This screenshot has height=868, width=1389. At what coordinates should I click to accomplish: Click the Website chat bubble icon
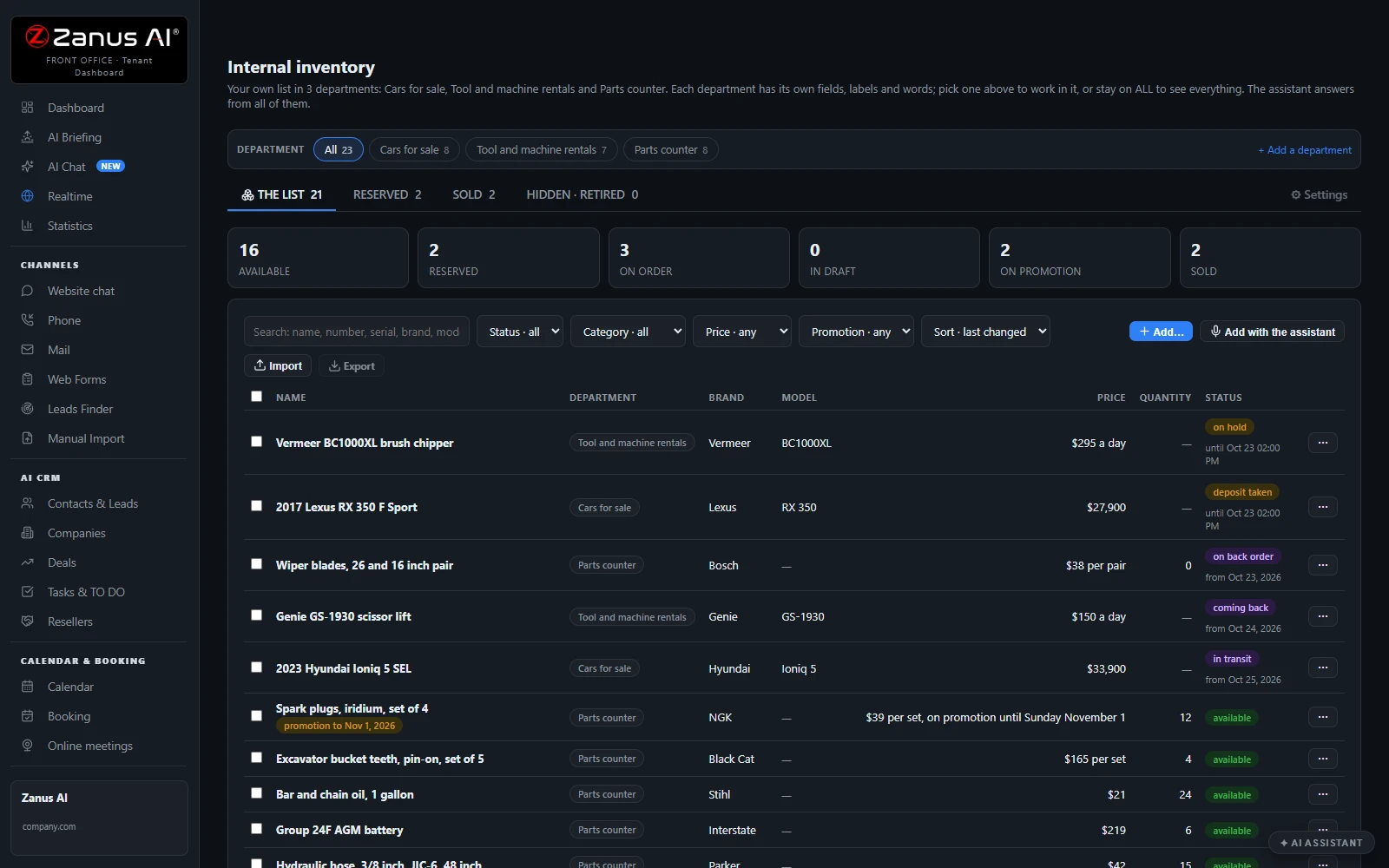click(28, 291)
